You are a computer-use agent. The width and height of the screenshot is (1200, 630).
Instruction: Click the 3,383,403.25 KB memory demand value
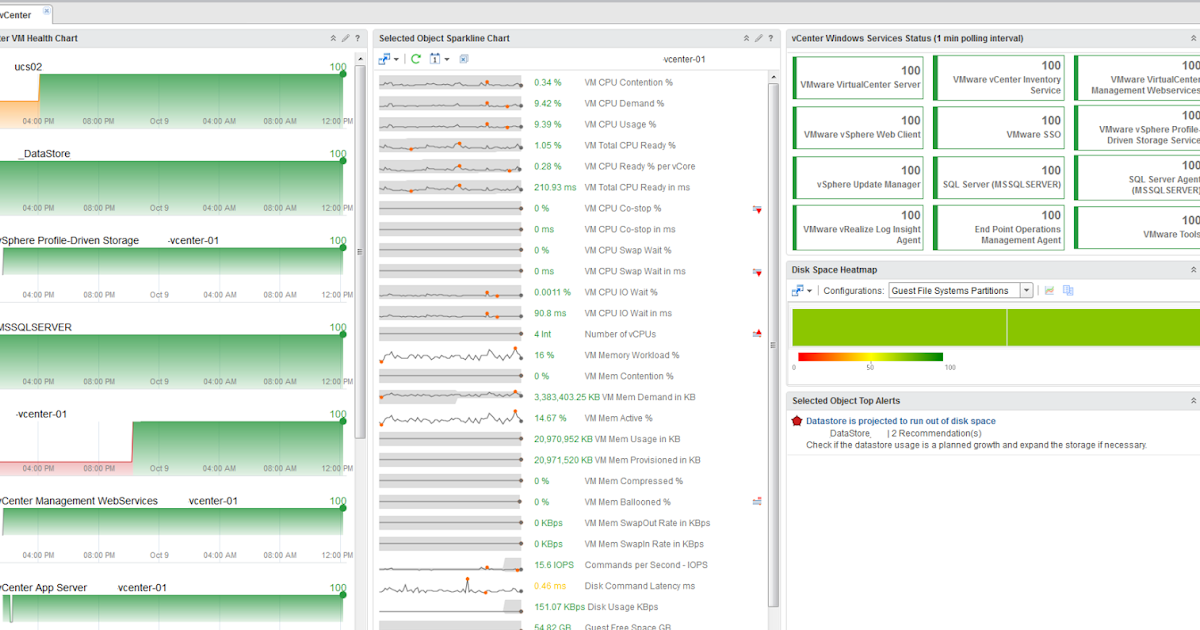[x=567, y=397]
